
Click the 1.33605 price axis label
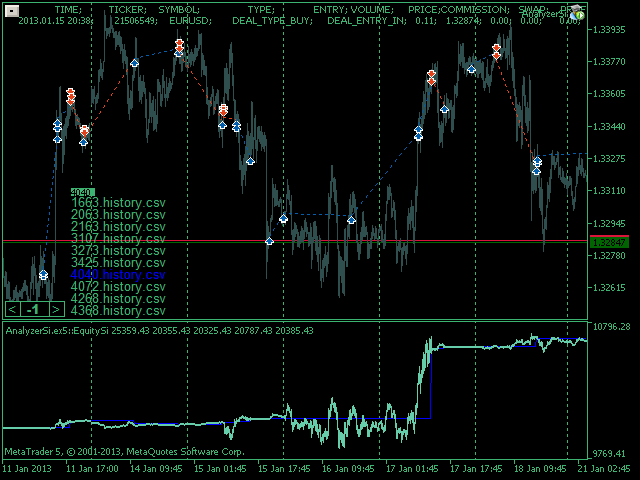609,94
